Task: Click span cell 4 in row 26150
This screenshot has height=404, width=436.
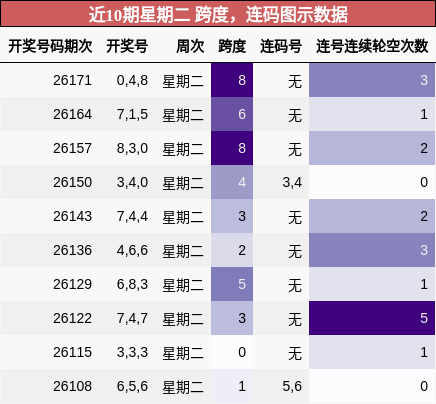Action: 232,182
